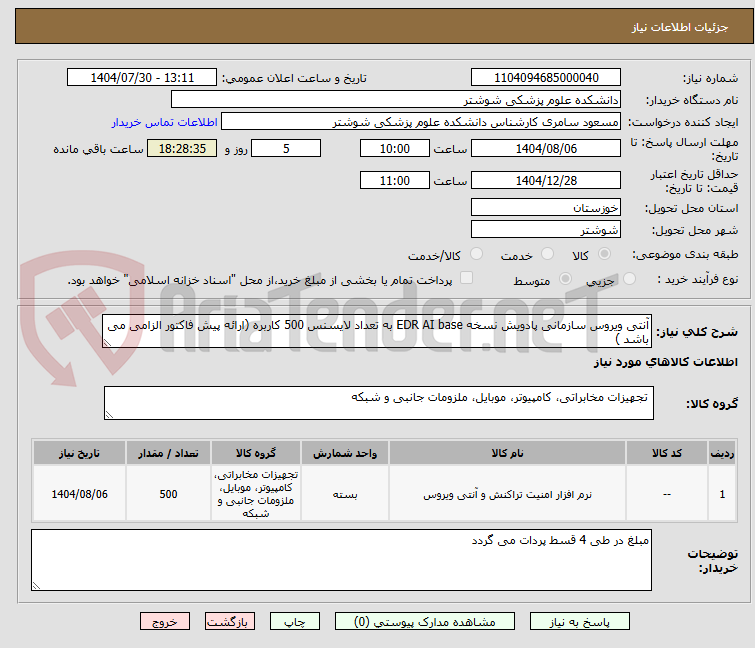Click the پاسخ به نیاز button

[x=580, y=622]
